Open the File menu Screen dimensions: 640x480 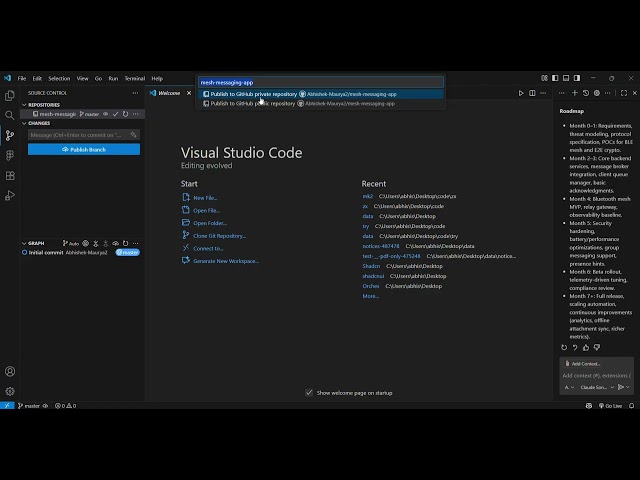point(22,78)
